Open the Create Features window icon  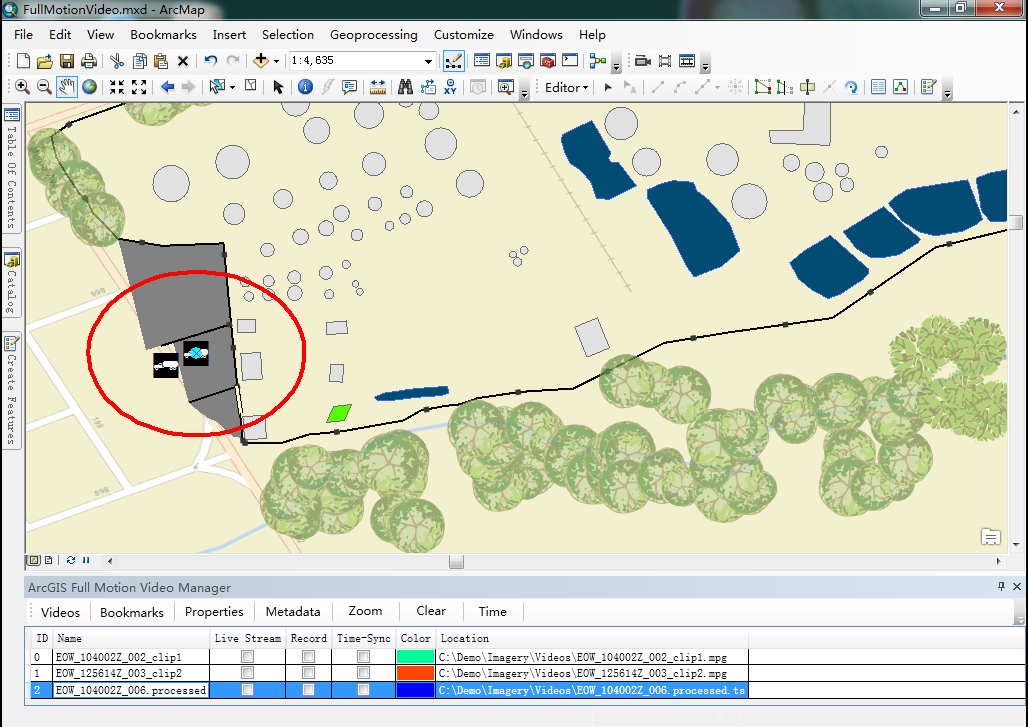coord(928,87)
